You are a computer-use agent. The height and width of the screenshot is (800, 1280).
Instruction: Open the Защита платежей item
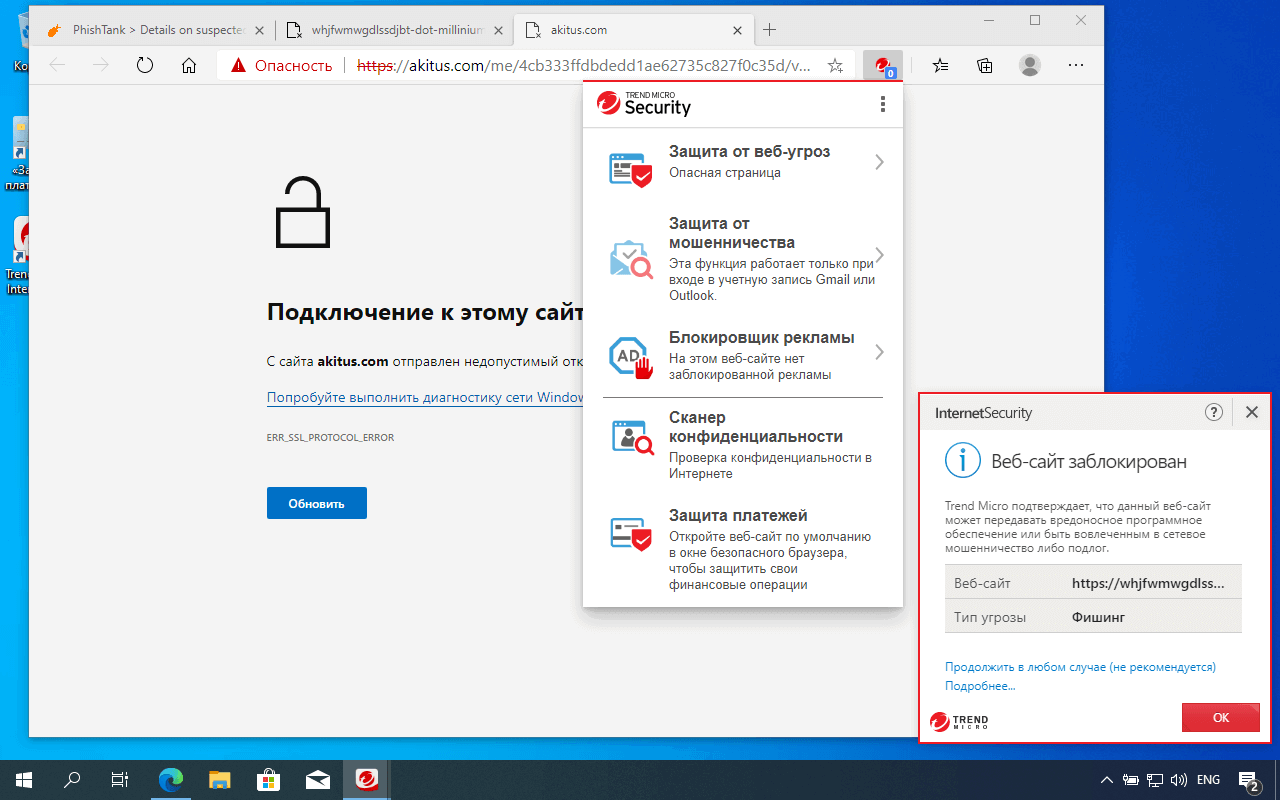(743, 549)
